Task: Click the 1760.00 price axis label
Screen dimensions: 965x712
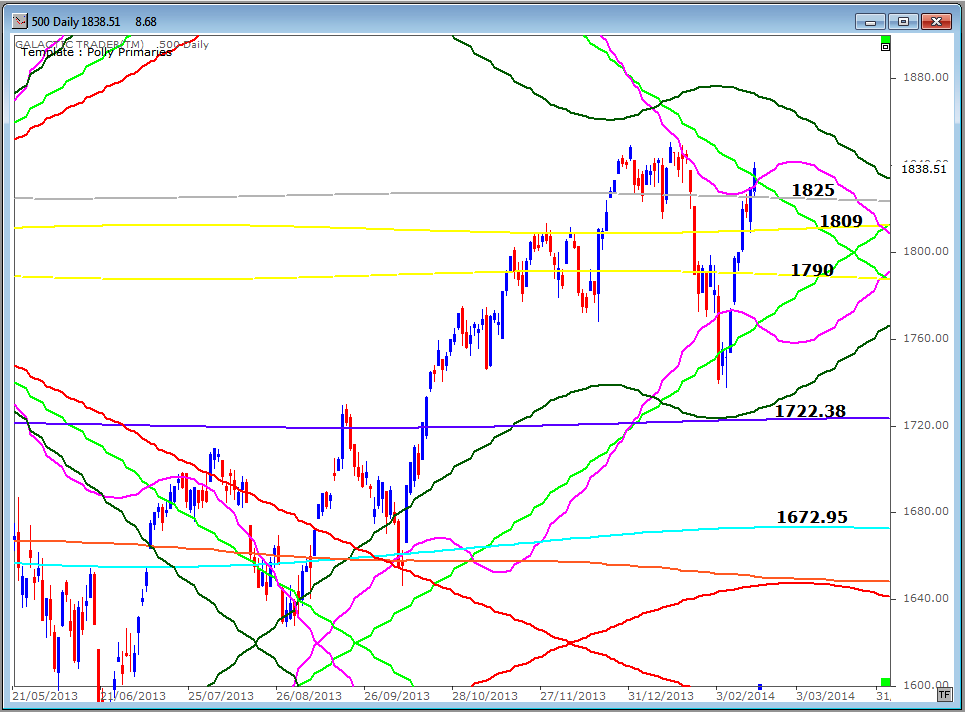Action: coord(926,338)
